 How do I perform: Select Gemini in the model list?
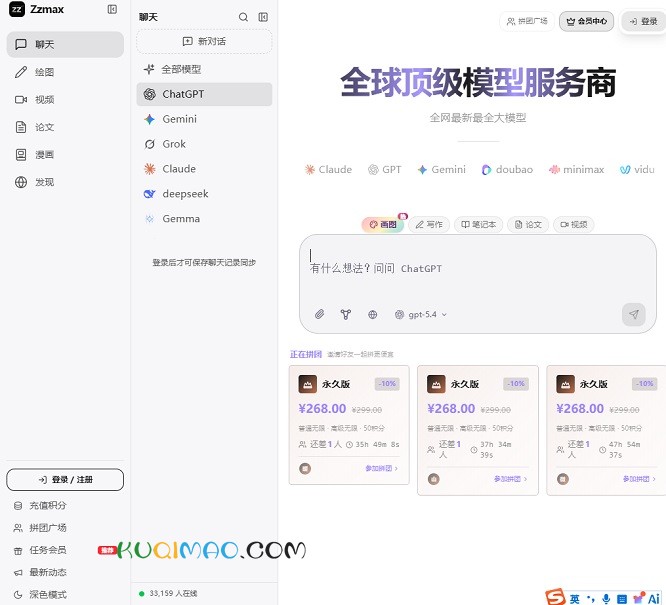(x=204, y=119)
